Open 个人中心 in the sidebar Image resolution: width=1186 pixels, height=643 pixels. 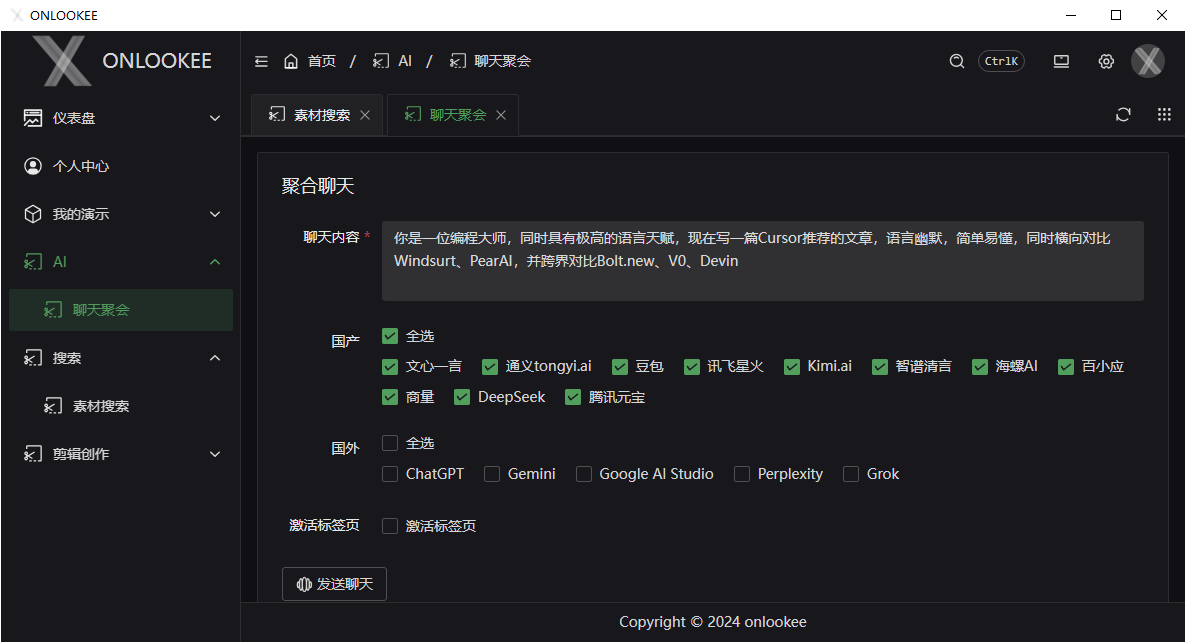(121, 166)
